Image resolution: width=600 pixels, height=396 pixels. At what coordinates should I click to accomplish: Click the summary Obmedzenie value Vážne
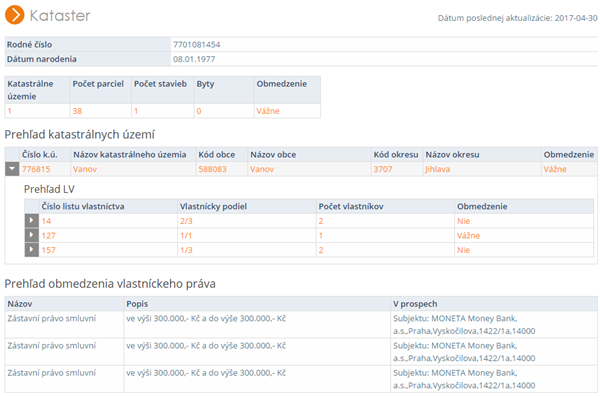[268, 111]
